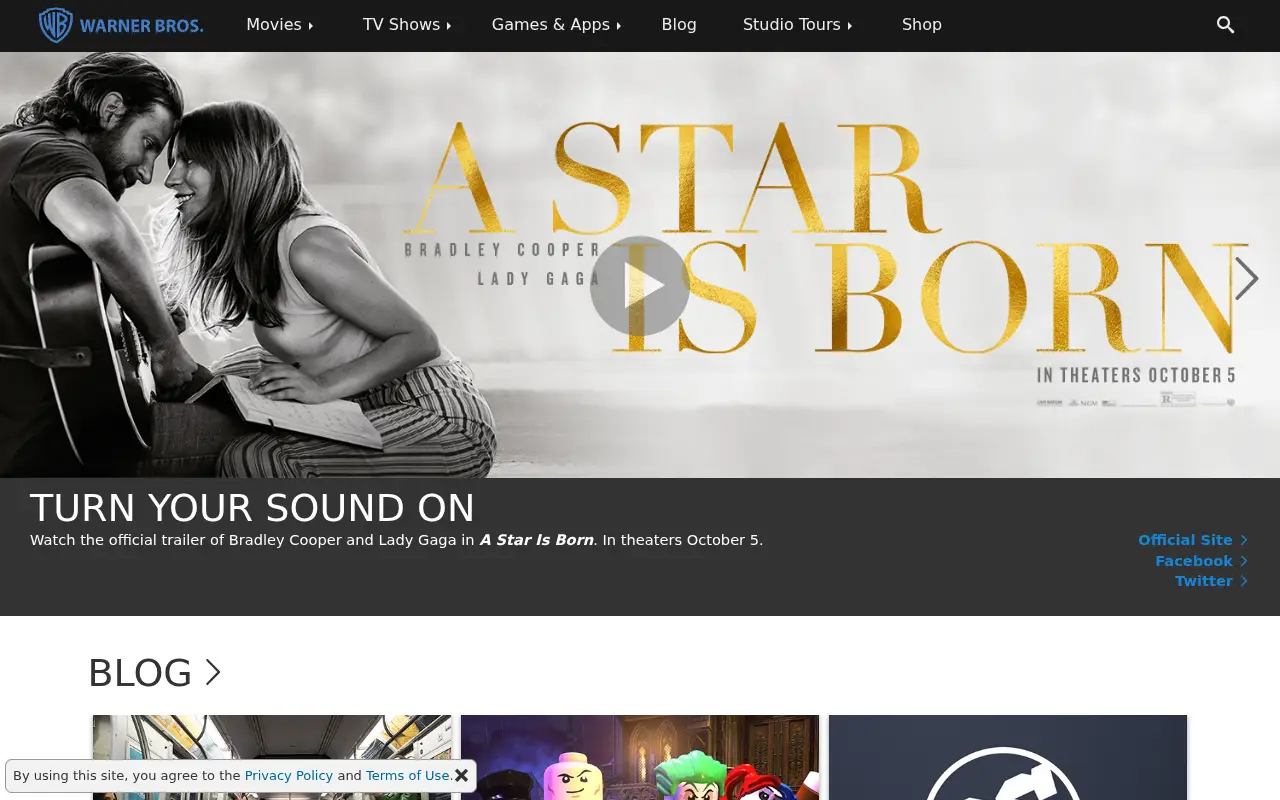Screen dimensions: 1280x800
Task: Open the LEGO villains blog thumbnail
Action: click(x=640, y=757)
